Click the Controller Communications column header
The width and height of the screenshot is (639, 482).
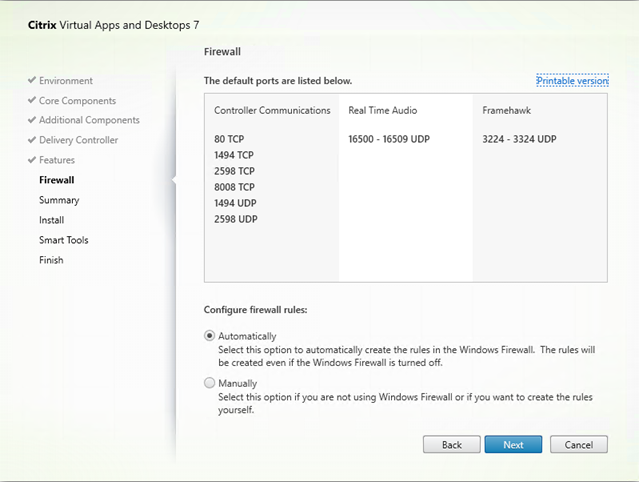272,110
